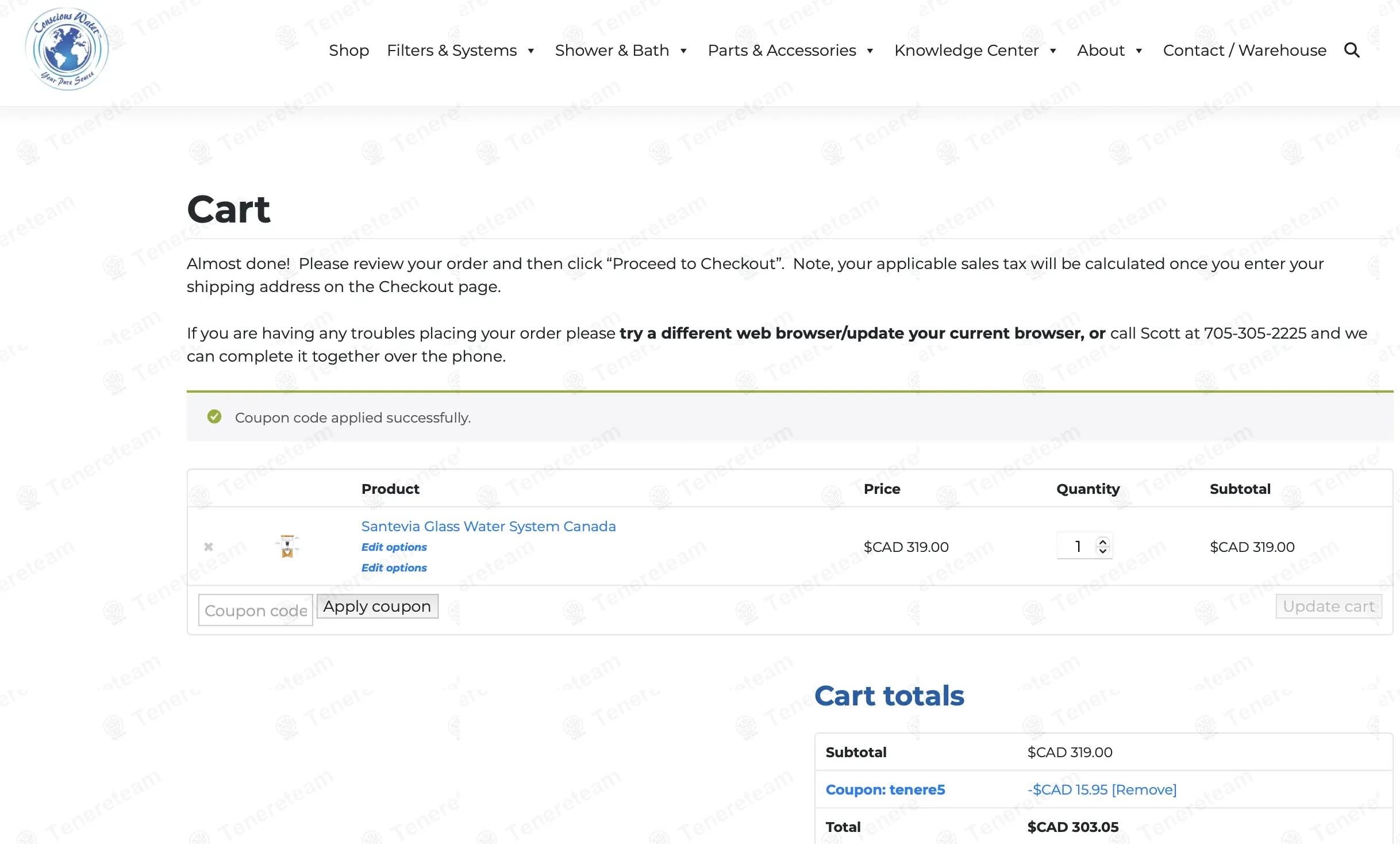Expand the Shower & Bath dropdown arrow
The height and width of the screenshot is (844, 1400).
point(683,51)
